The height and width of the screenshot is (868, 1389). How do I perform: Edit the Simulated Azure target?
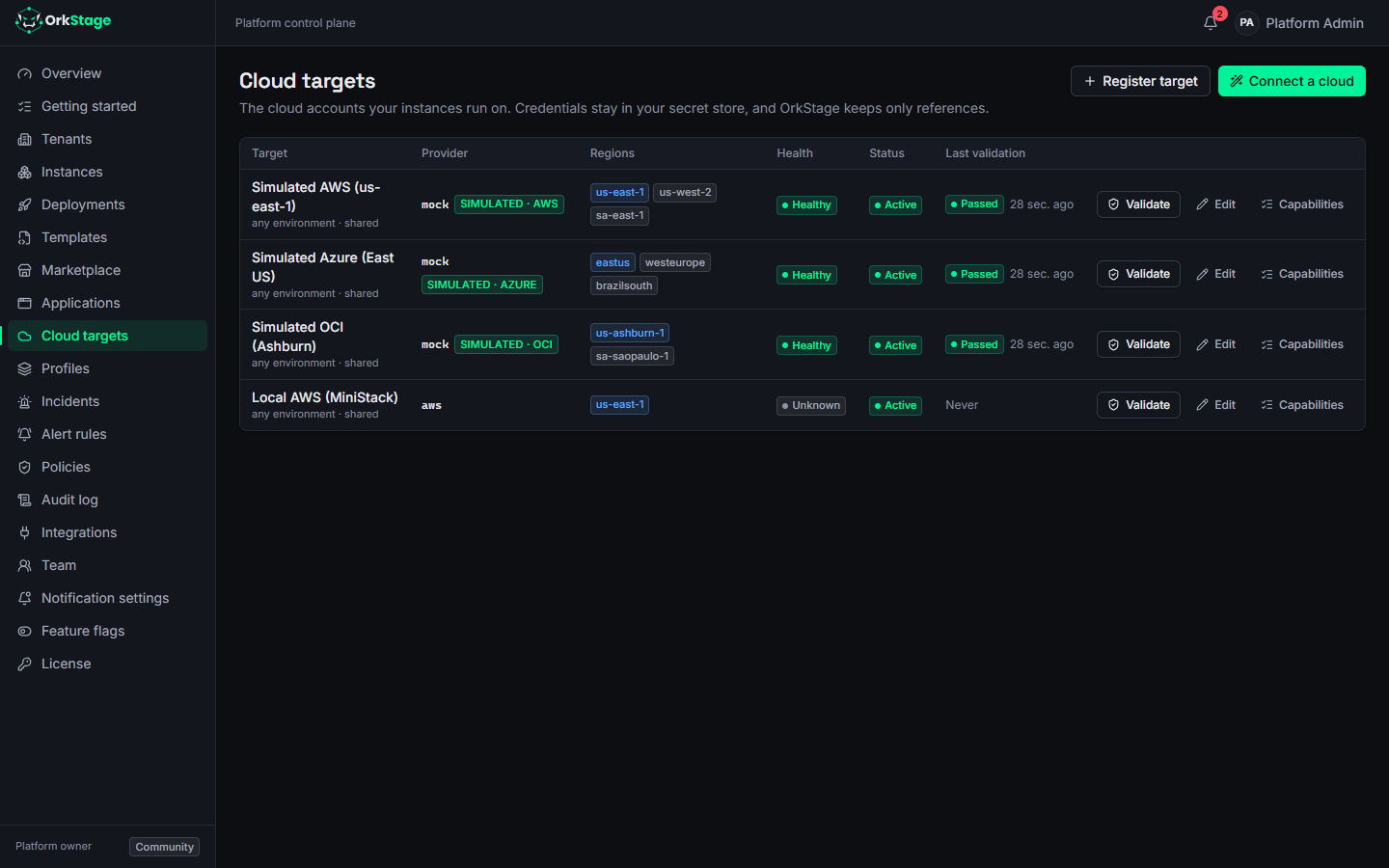[x=1216, y=274]
